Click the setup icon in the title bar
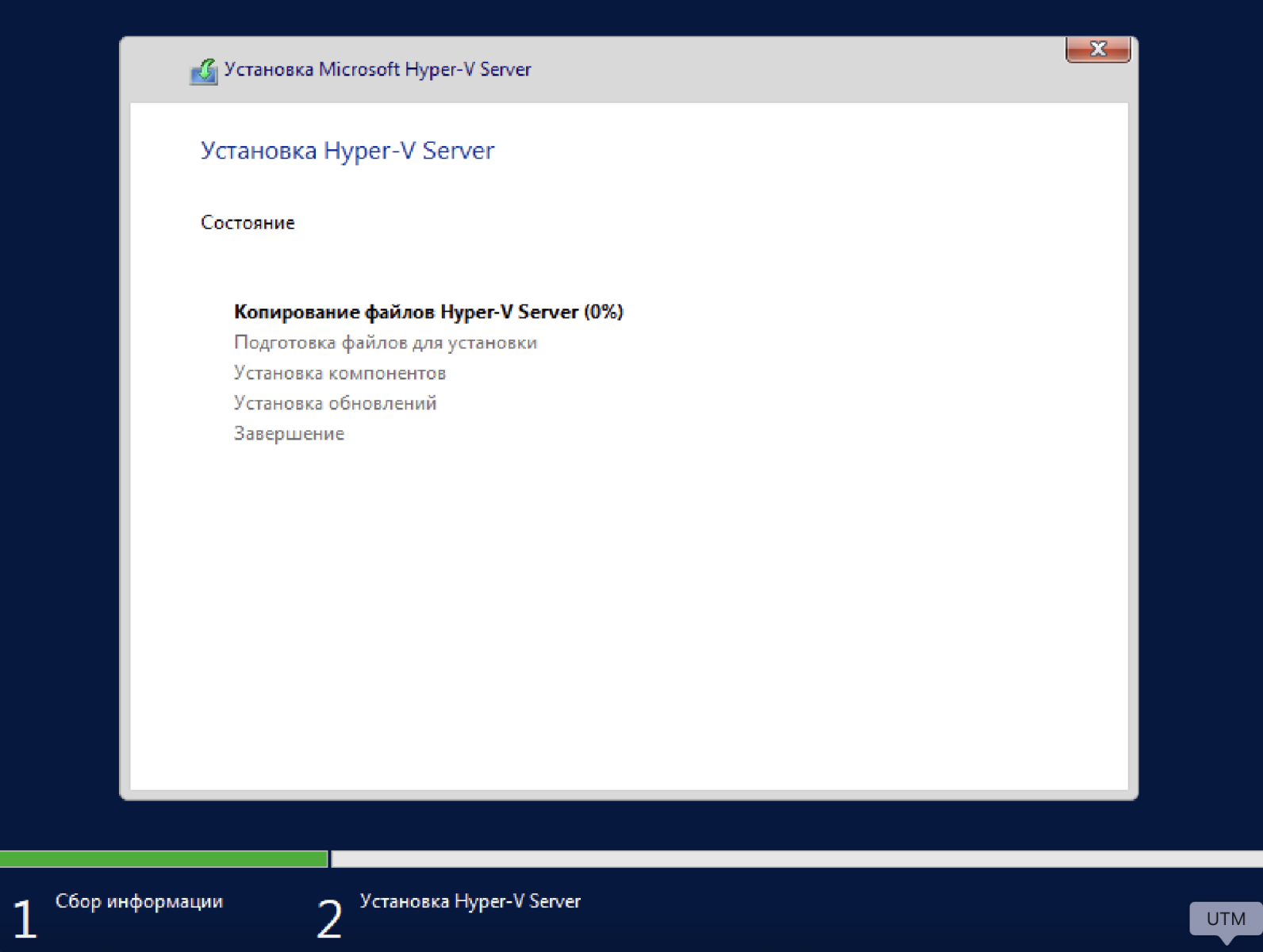1263x952 pixels. click(204, 71)
